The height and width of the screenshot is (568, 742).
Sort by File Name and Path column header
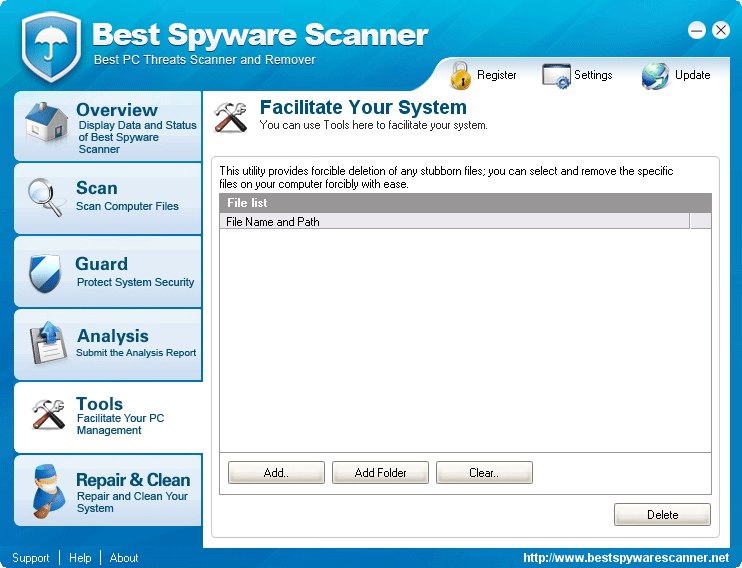pos(454,222)
